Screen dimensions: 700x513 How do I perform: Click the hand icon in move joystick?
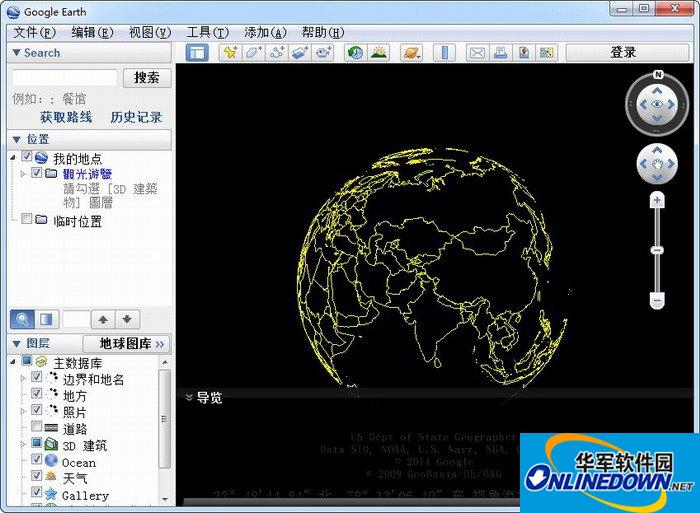coord(657,164)
